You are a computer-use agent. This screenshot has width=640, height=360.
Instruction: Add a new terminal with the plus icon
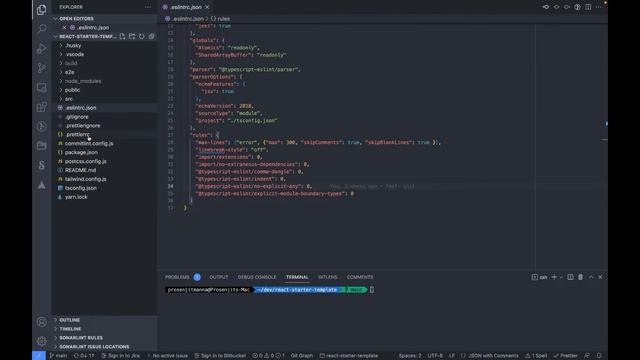coord(554,277)
